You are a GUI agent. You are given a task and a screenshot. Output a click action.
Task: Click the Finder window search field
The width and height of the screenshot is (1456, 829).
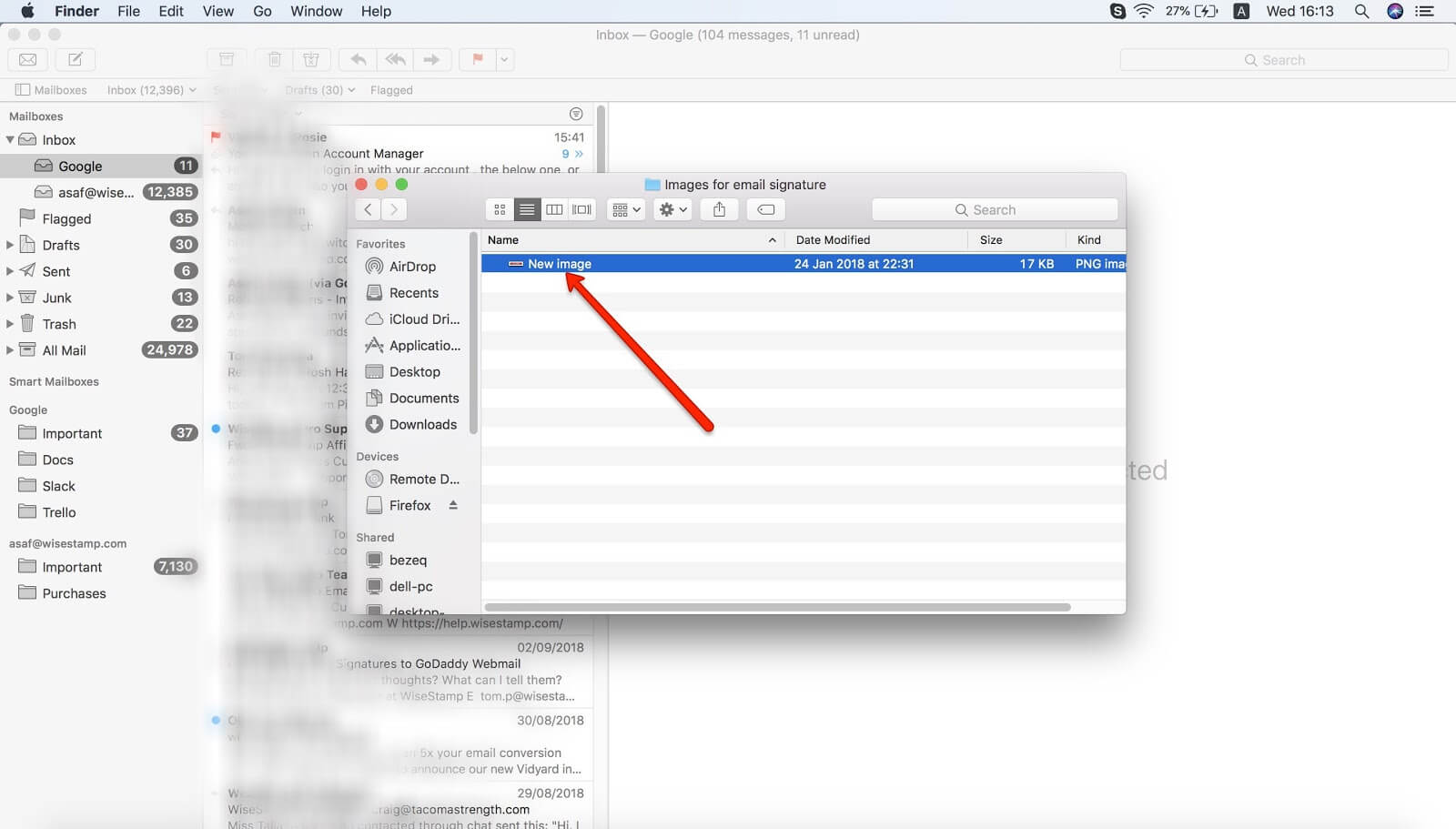pos(995,209)
